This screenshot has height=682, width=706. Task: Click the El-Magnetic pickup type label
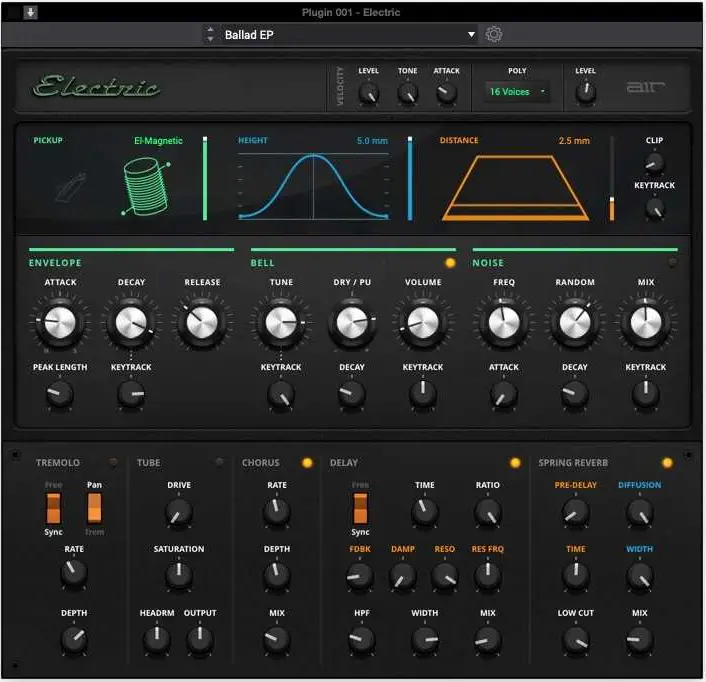click(158, 140)
